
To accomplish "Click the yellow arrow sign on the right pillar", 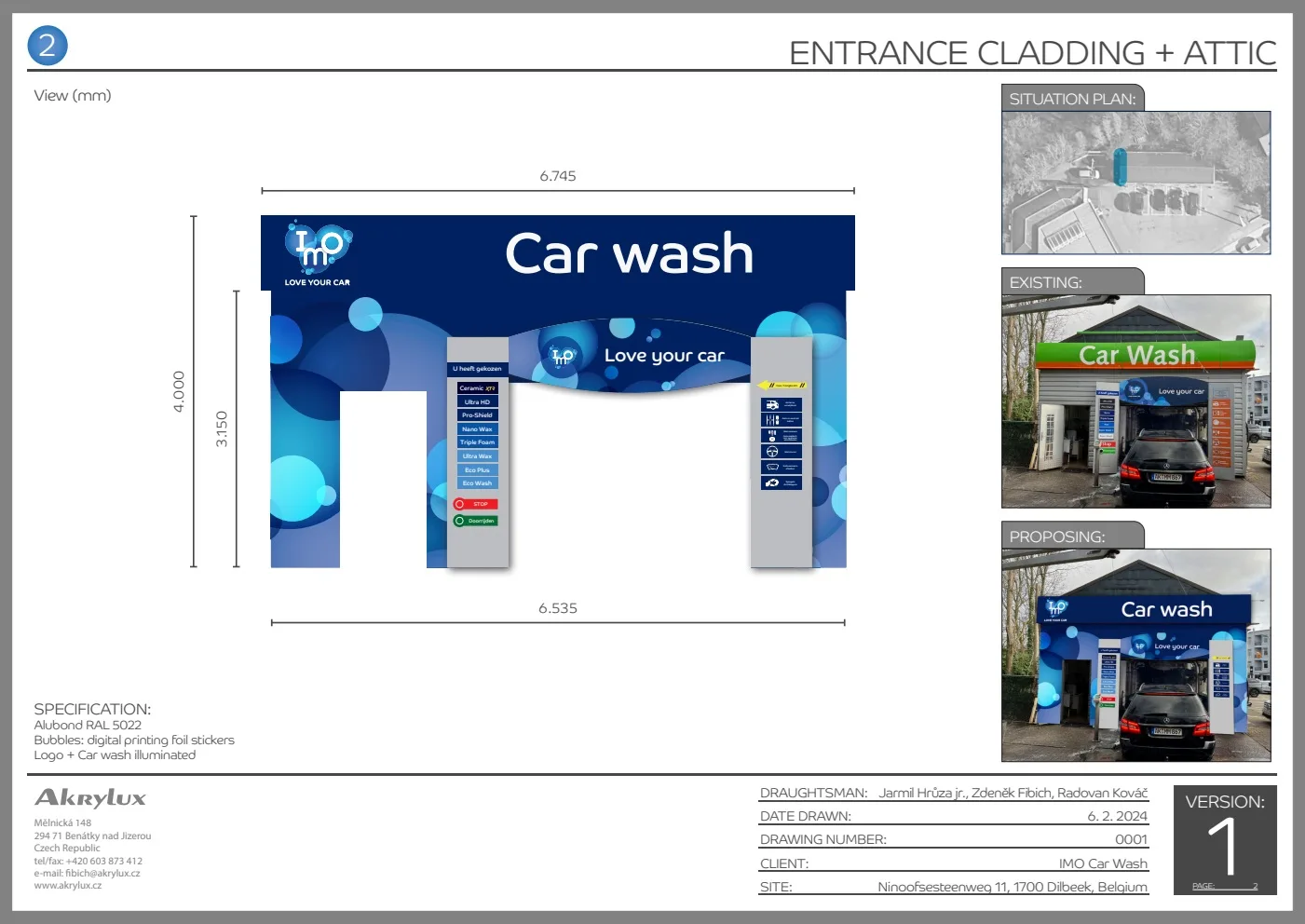I will [x=782, y=385].
